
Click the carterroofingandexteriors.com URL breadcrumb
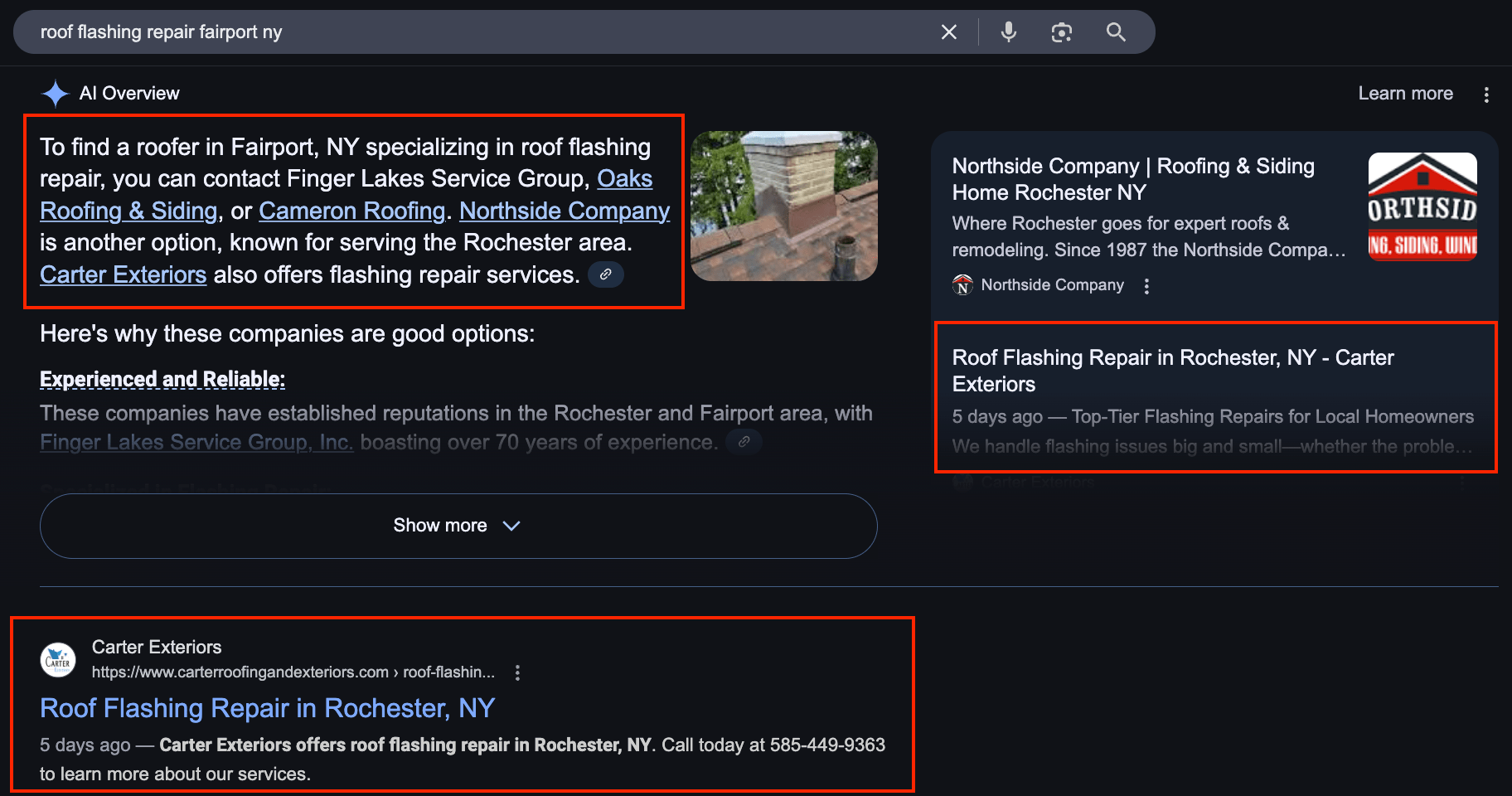pos(293,672)
